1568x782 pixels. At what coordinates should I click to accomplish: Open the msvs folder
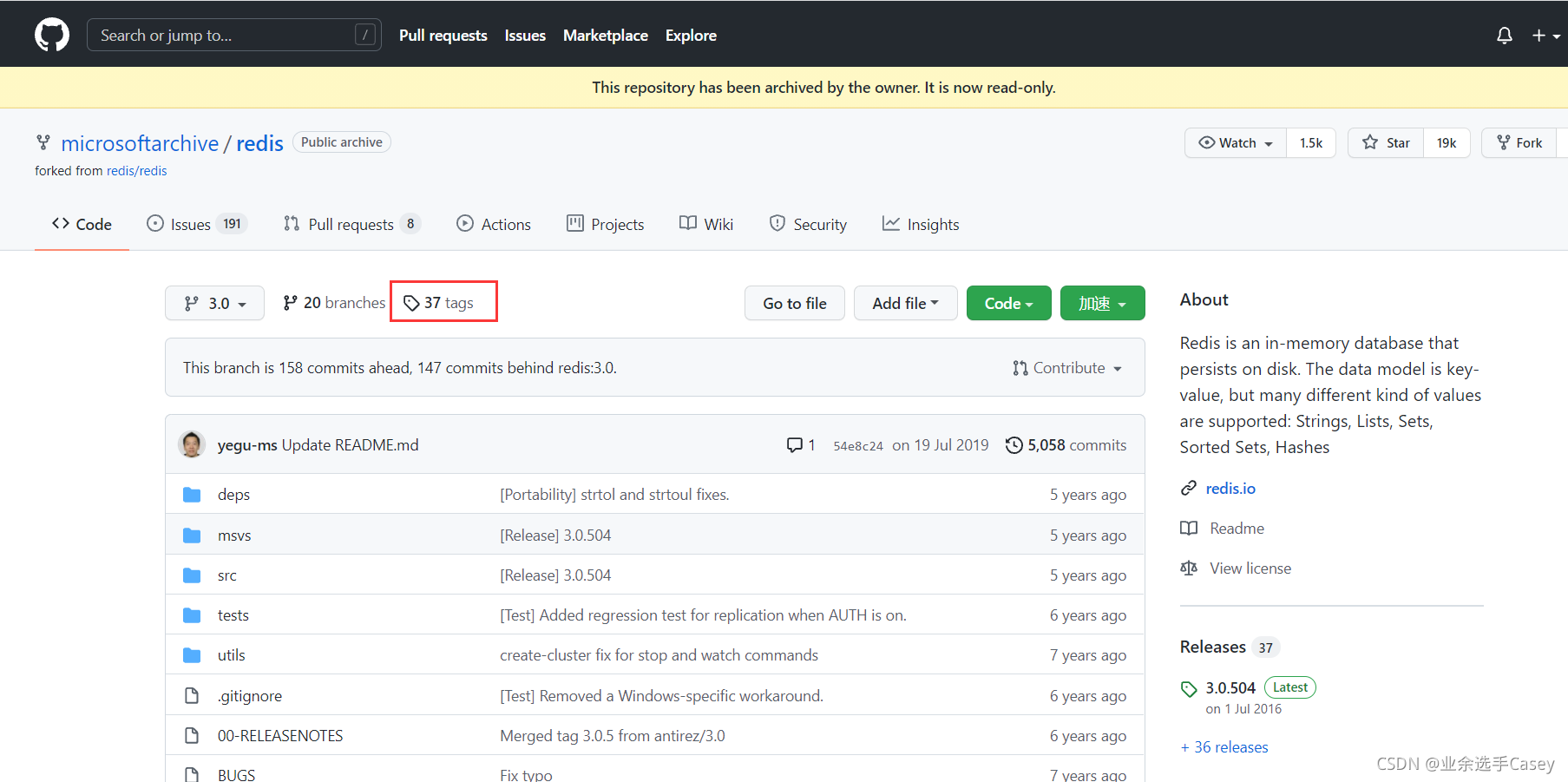(x=234, y=536)
